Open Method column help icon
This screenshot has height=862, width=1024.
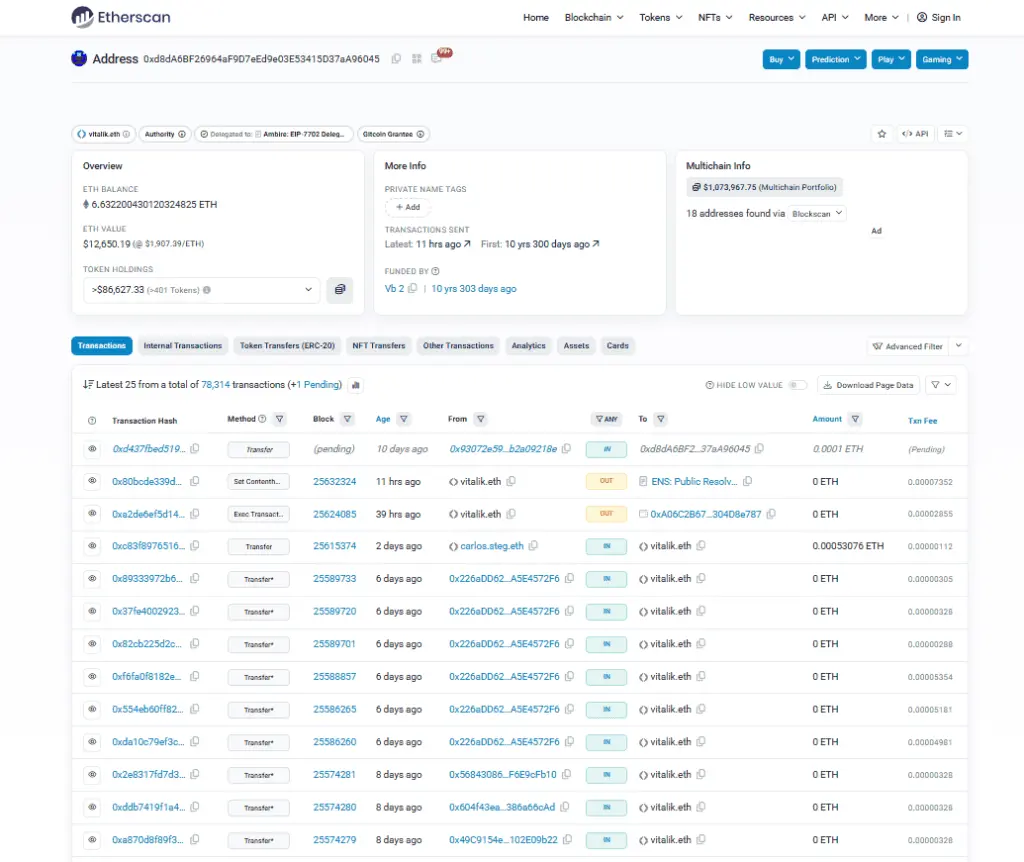click(263, 419)
